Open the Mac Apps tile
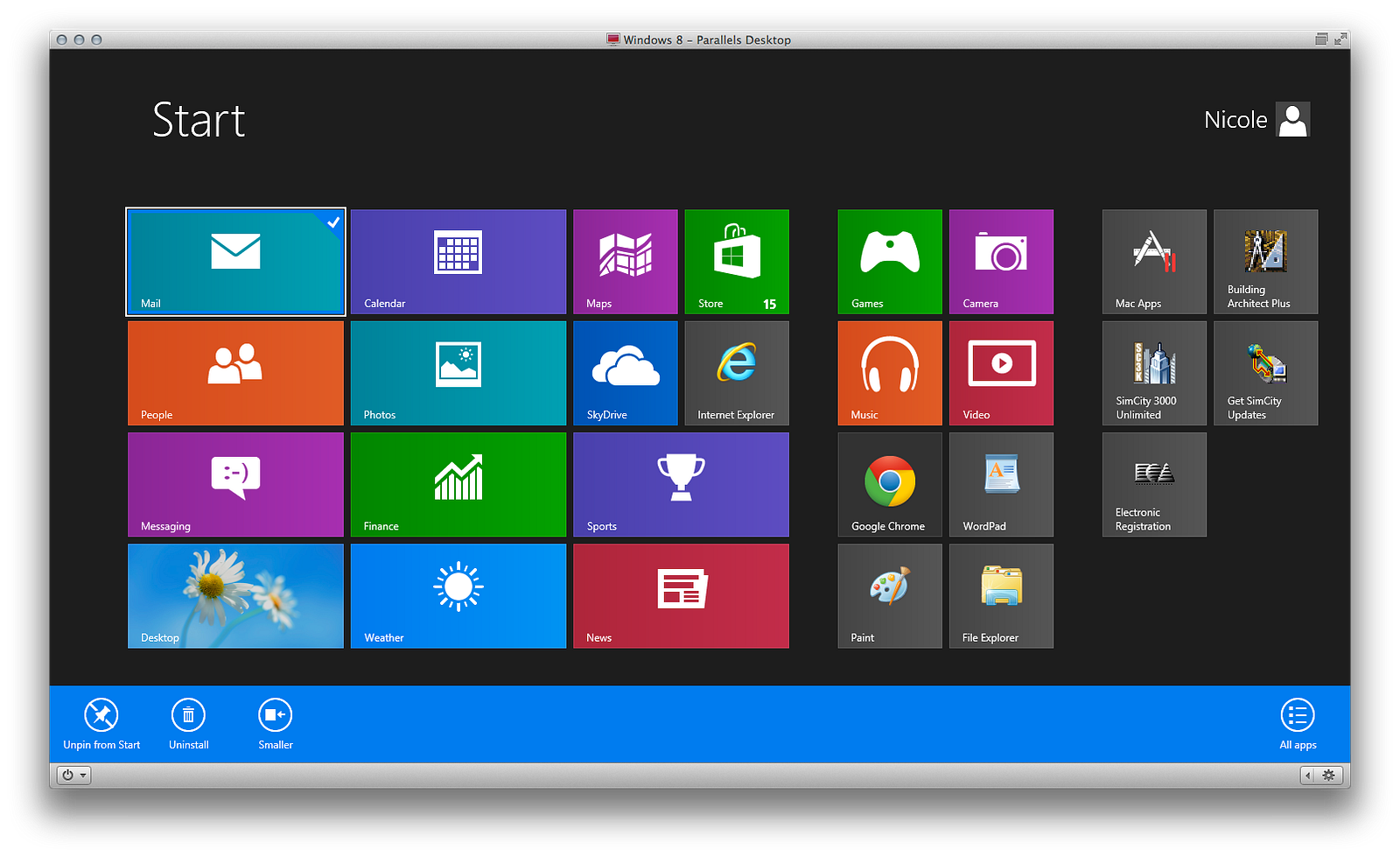The image size is (1400, 857). point(1154,262)
